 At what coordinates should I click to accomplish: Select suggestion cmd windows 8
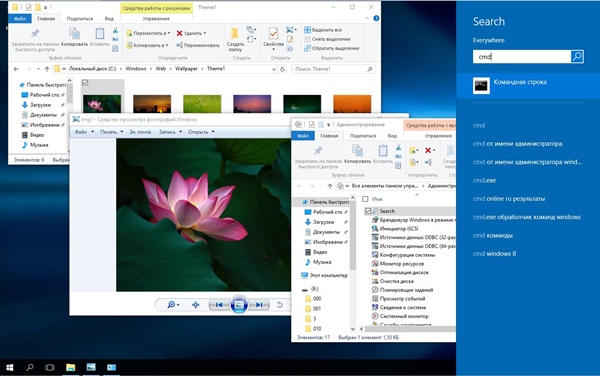494,254
